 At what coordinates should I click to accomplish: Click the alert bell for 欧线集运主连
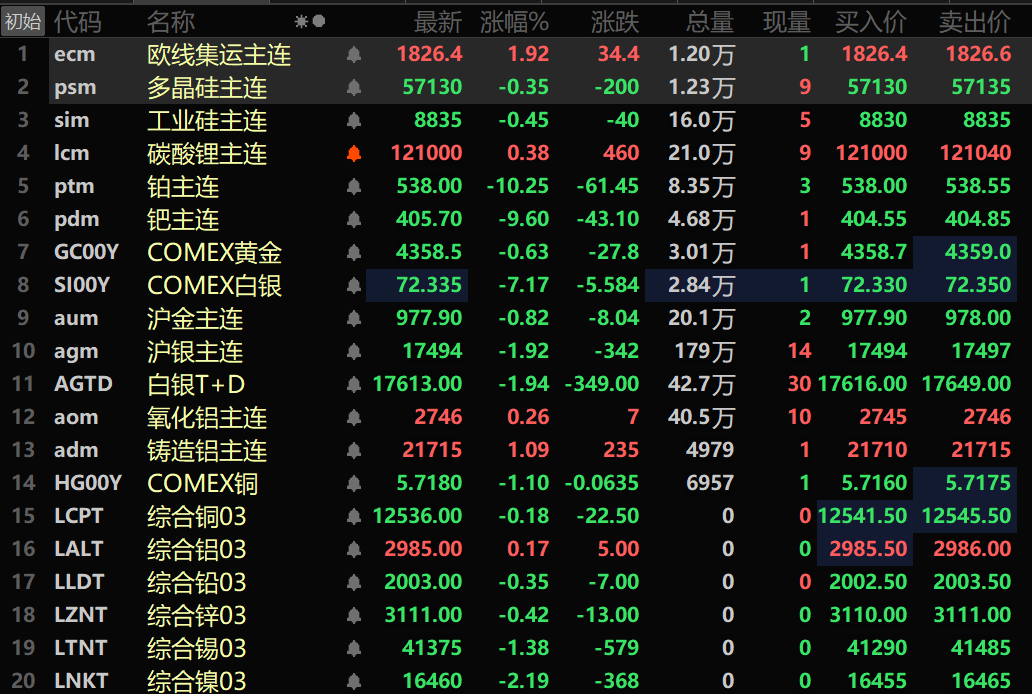coord(354,55)
